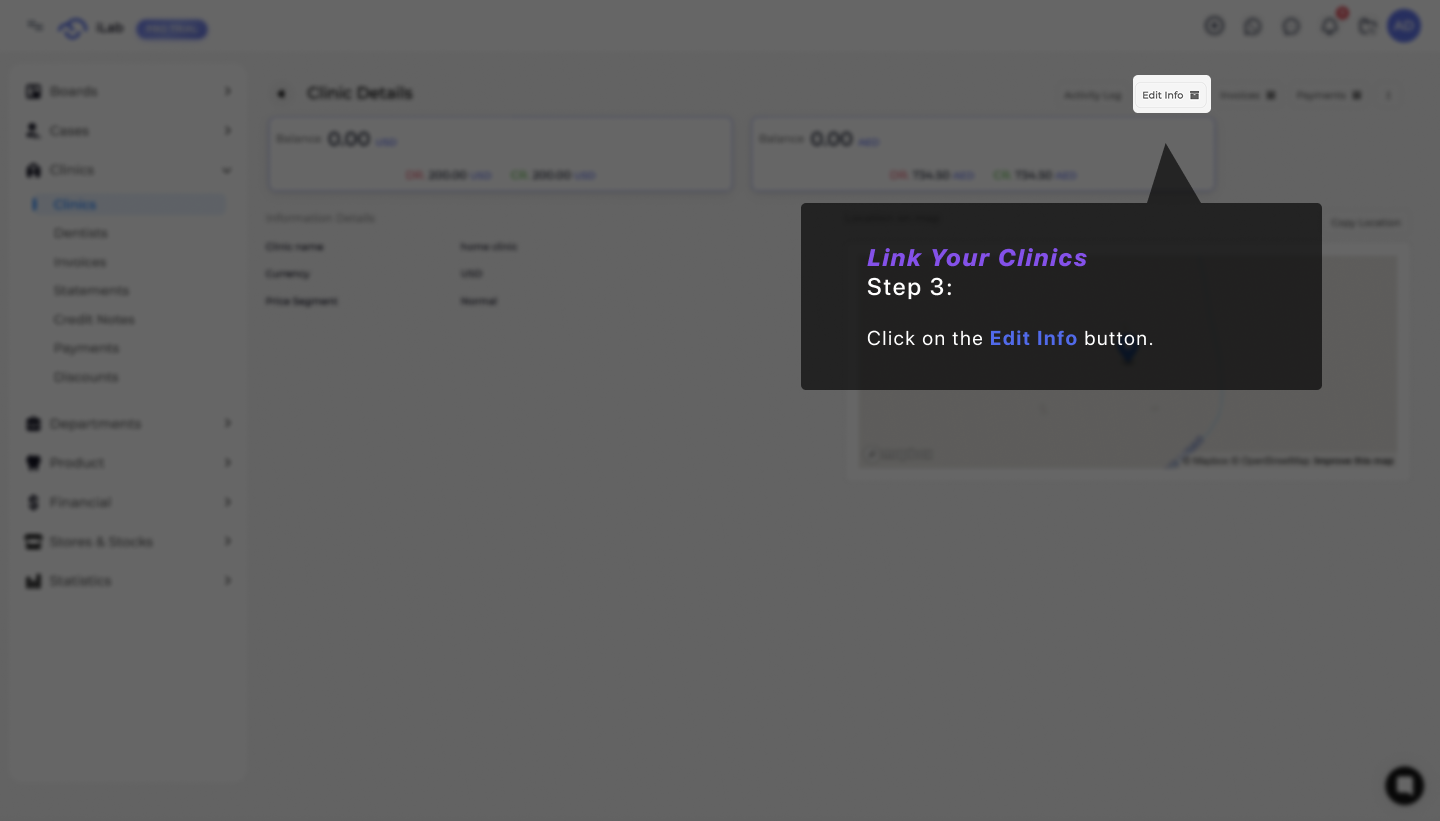This screenshot has height=821, width=1440.
Task: Click the add (plus circle) icon
Action: coord(1214,27)
